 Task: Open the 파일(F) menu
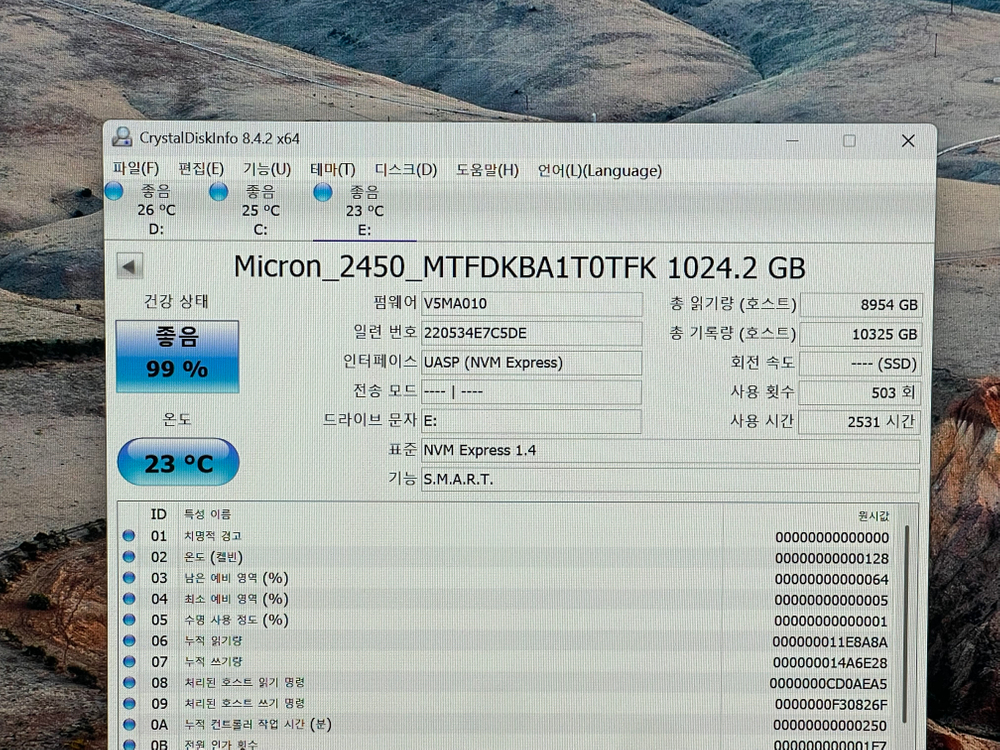click(x=135, y=170)
